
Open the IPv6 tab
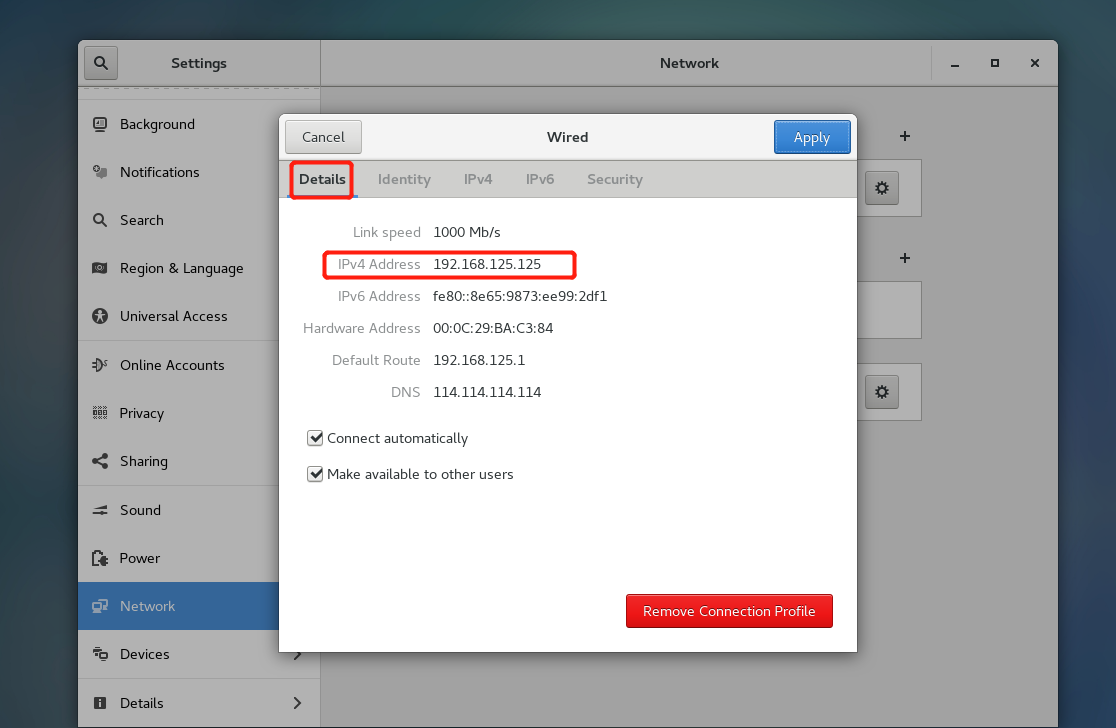540,179
